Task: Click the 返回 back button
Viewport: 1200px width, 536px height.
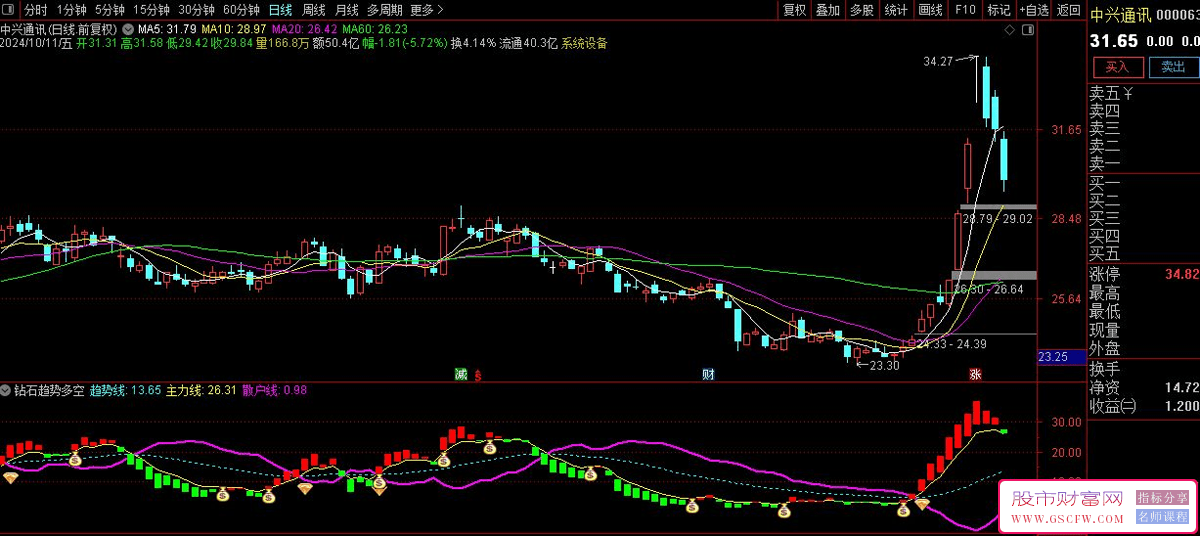Action: (1068, 10)
